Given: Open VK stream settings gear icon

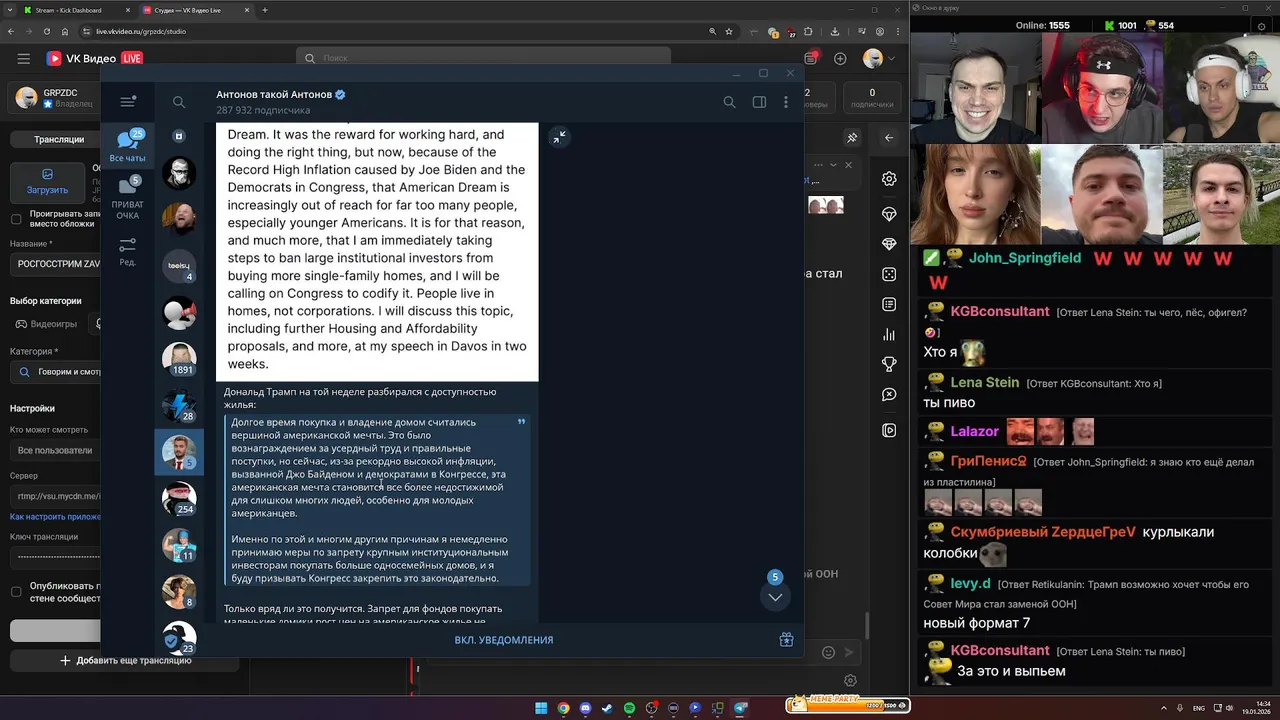Looking at the screenshot, I should point(889,179).
